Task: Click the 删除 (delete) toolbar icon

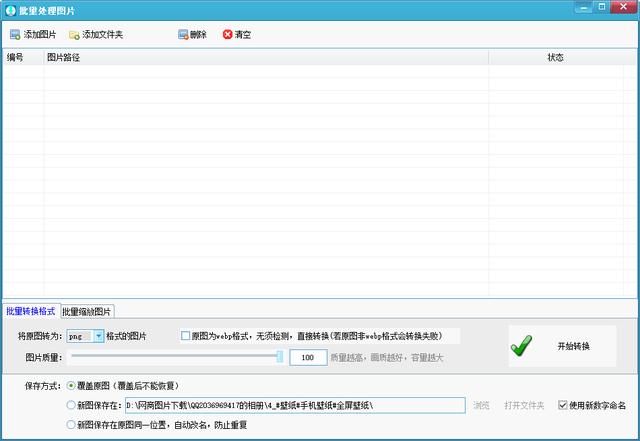Action: pos(183,35)
